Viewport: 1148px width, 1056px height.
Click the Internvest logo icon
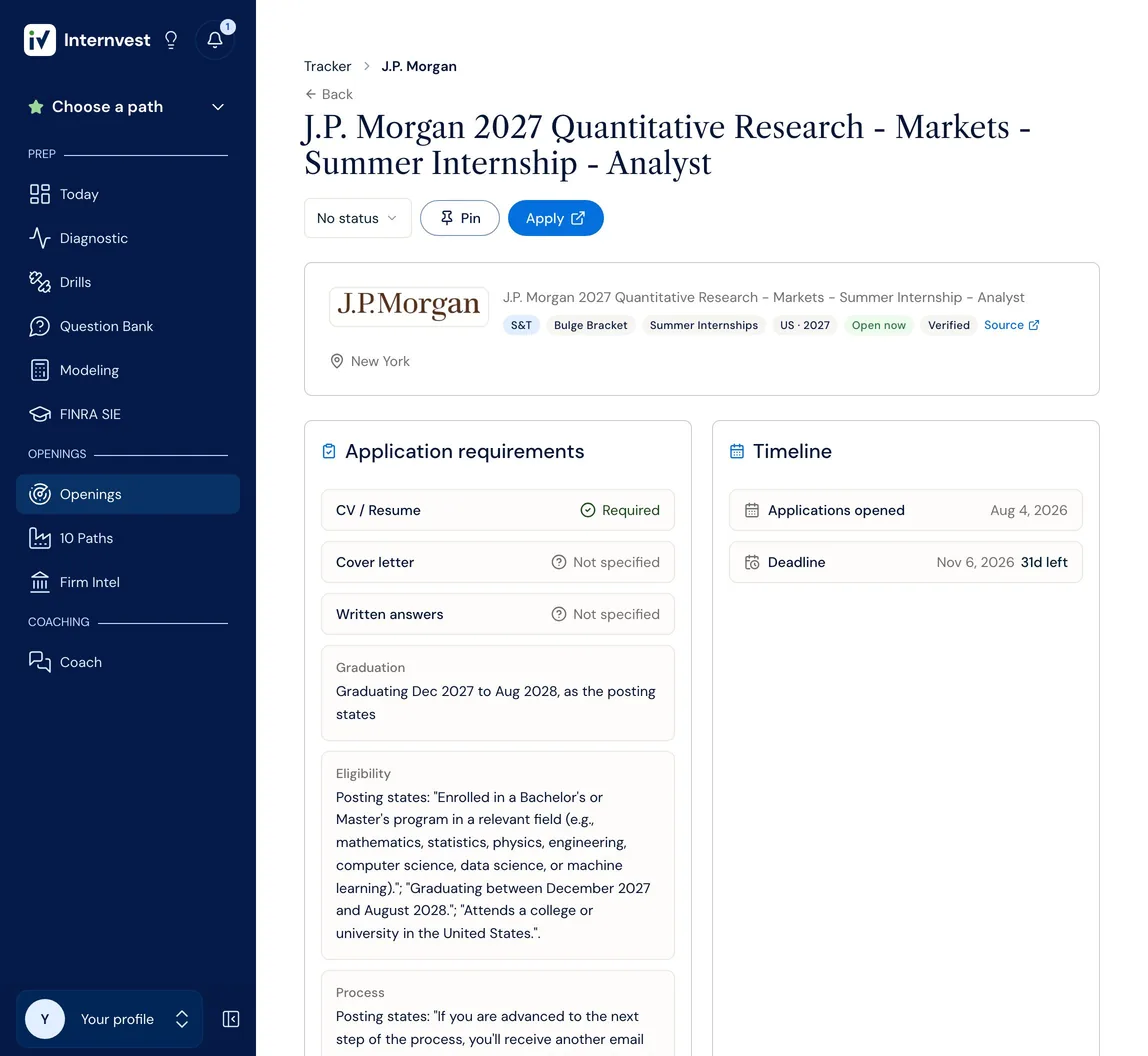pyautogui.click(x=40, y=40)
